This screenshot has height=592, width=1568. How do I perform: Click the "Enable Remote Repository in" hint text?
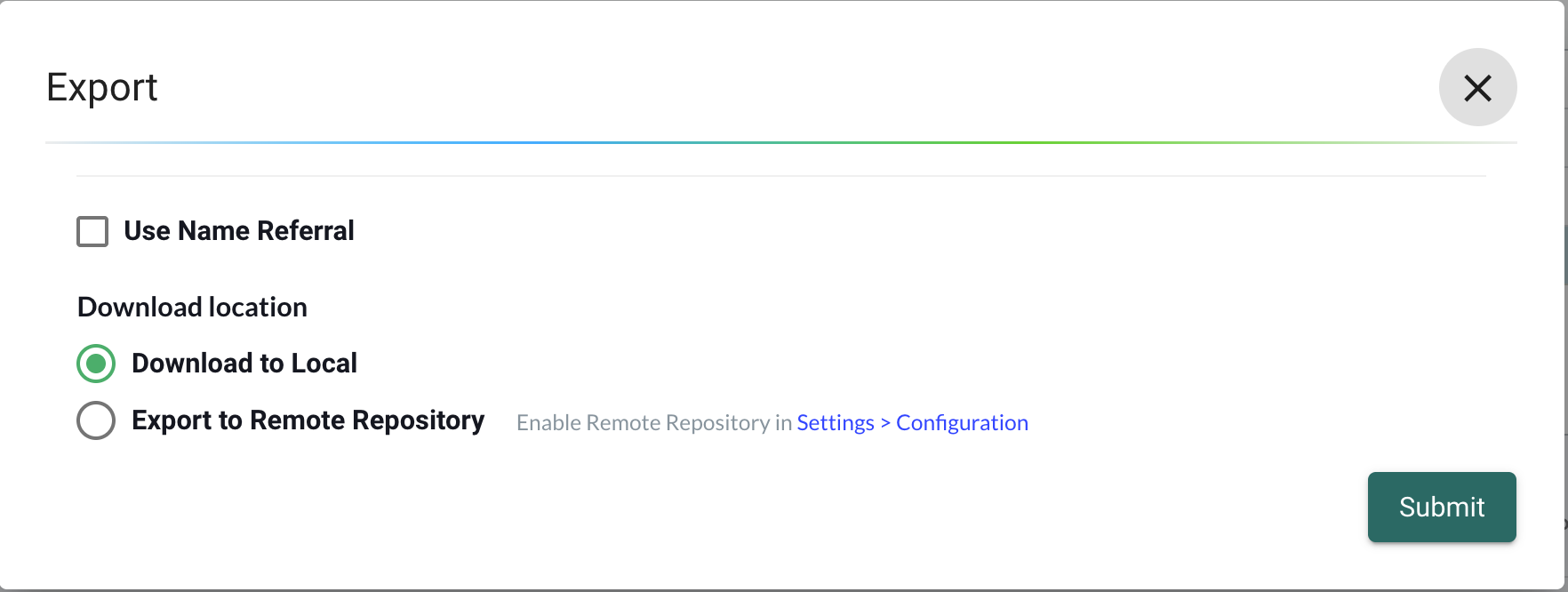click(653, 423)
